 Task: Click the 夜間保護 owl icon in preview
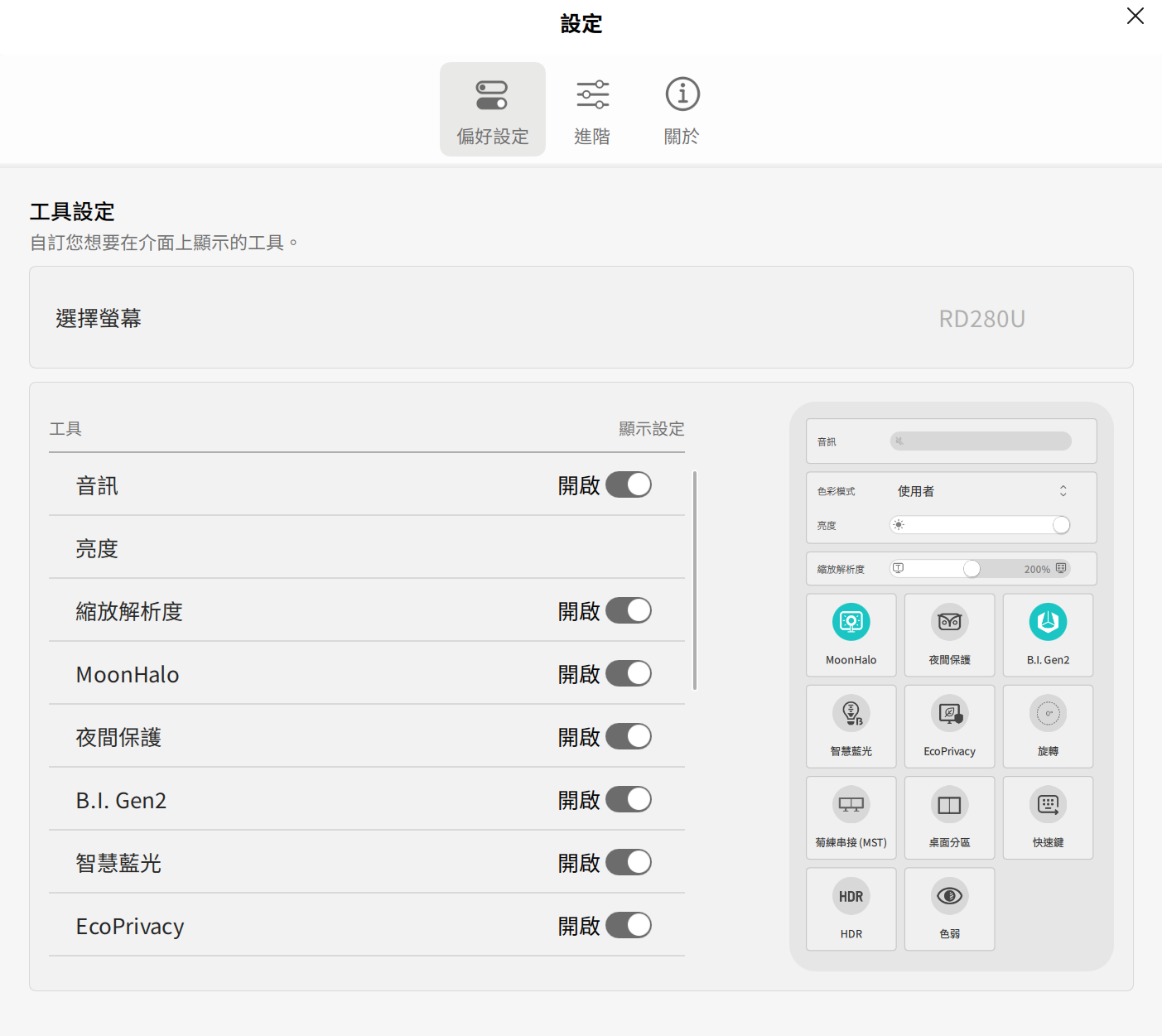pos(950,622)
